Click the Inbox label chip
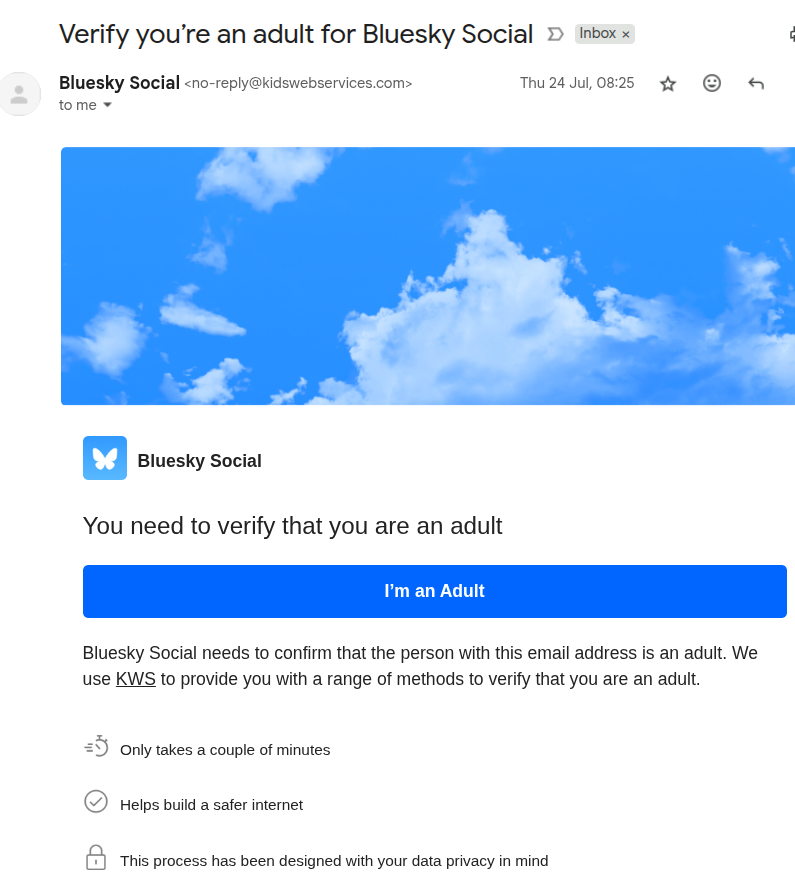 598,34
